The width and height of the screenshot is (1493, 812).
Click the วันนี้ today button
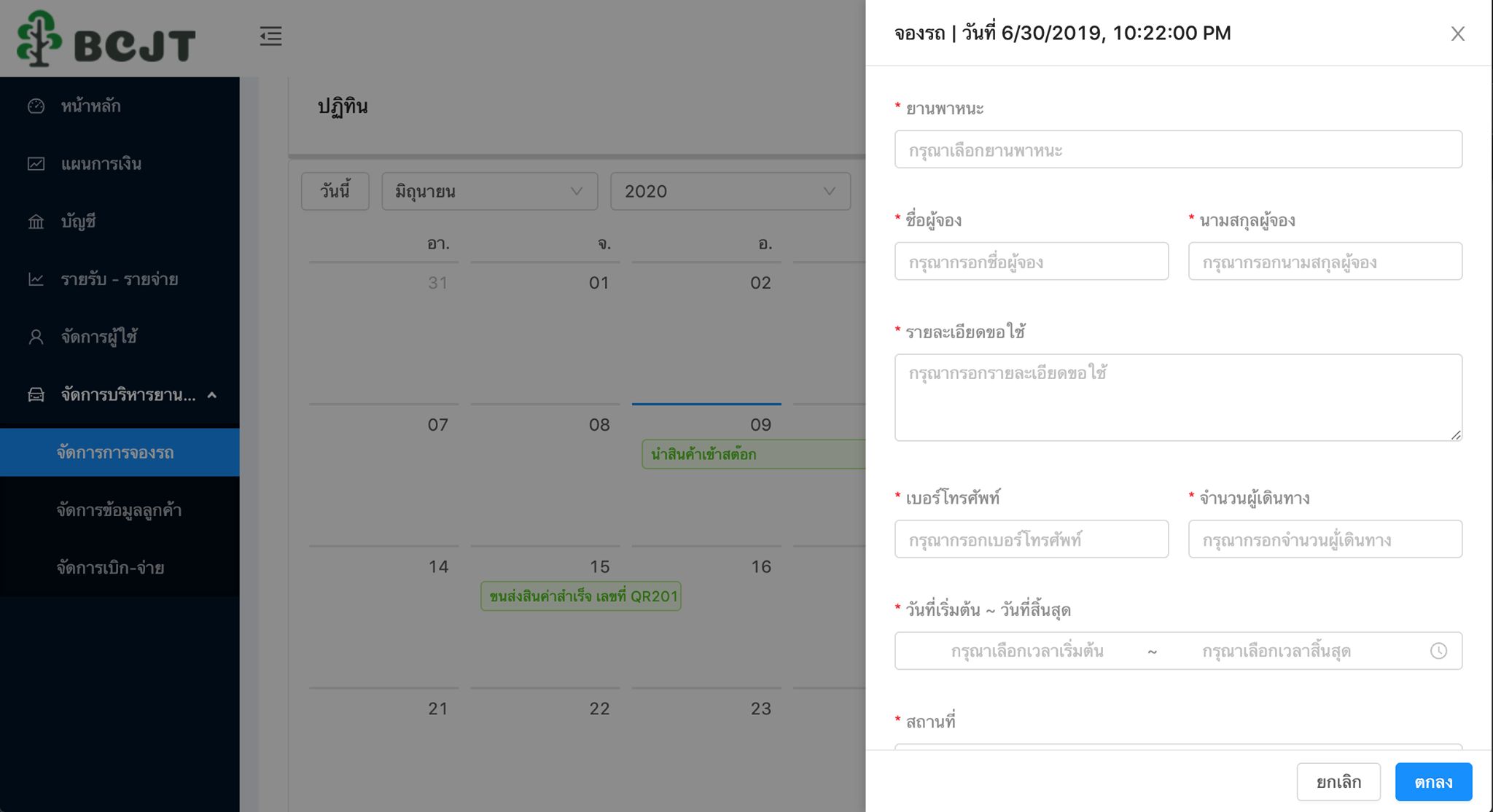335,192
